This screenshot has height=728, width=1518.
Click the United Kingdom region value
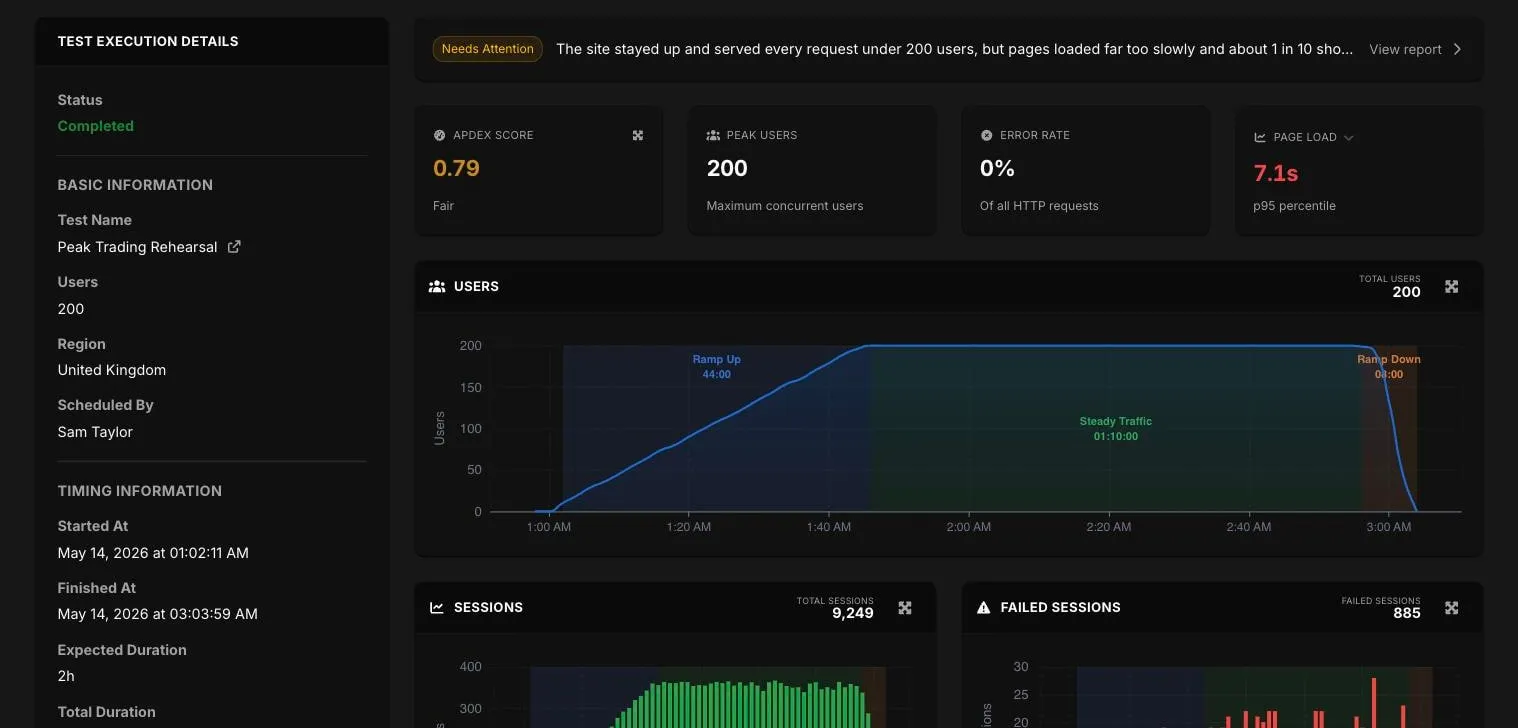[x=112, y=370]
